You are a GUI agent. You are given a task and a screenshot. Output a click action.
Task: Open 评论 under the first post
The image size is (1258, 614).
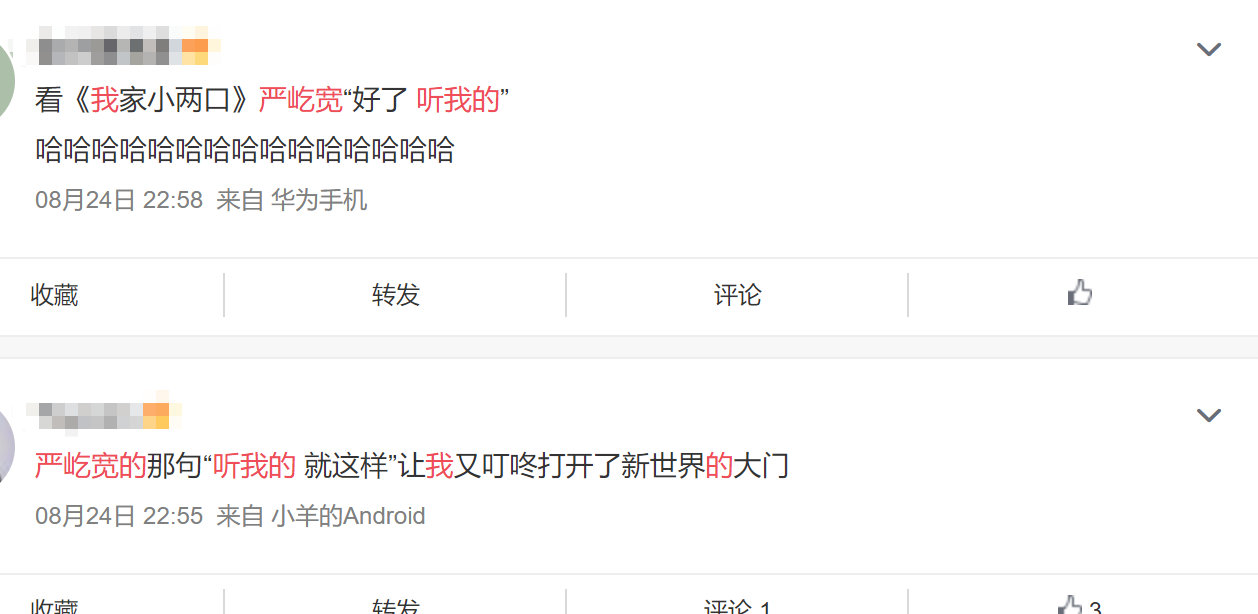click(738, 295)
